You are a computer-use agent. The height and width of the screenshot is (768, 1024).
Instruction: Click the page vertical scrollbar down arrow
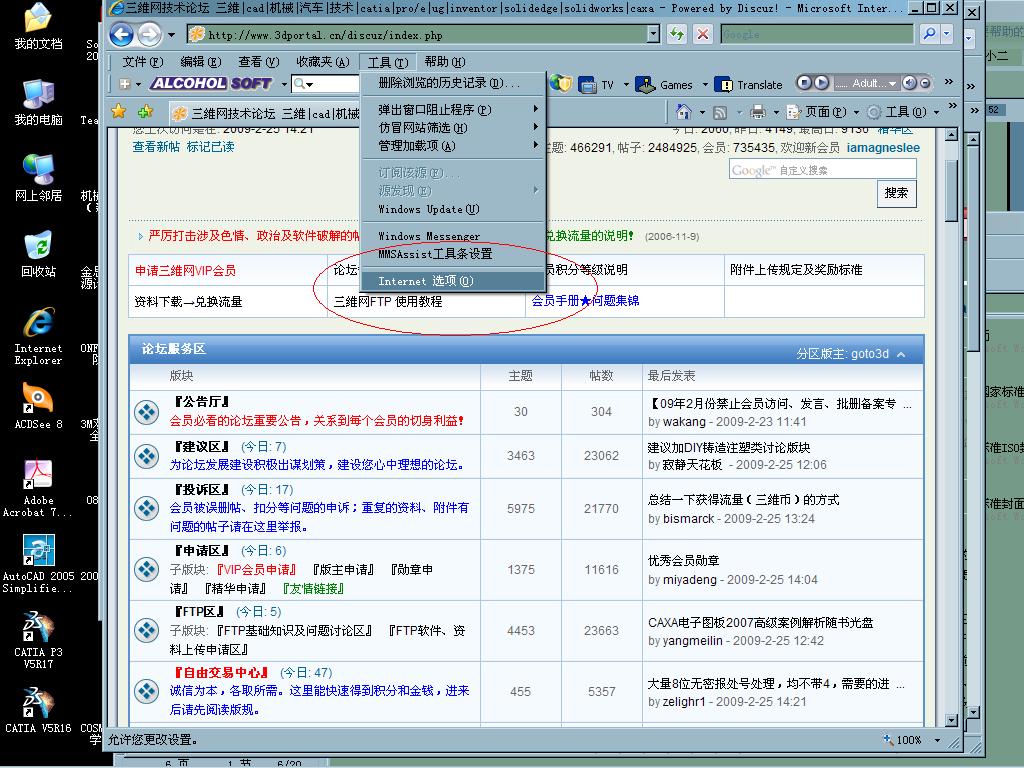click(x=951, y=720)
